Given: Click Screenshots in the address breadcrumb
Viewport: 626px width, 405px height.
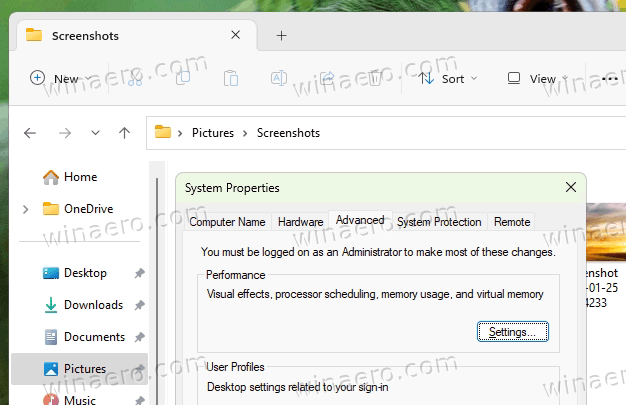Looking at the screenshot, I should click(x=288, y=133).
